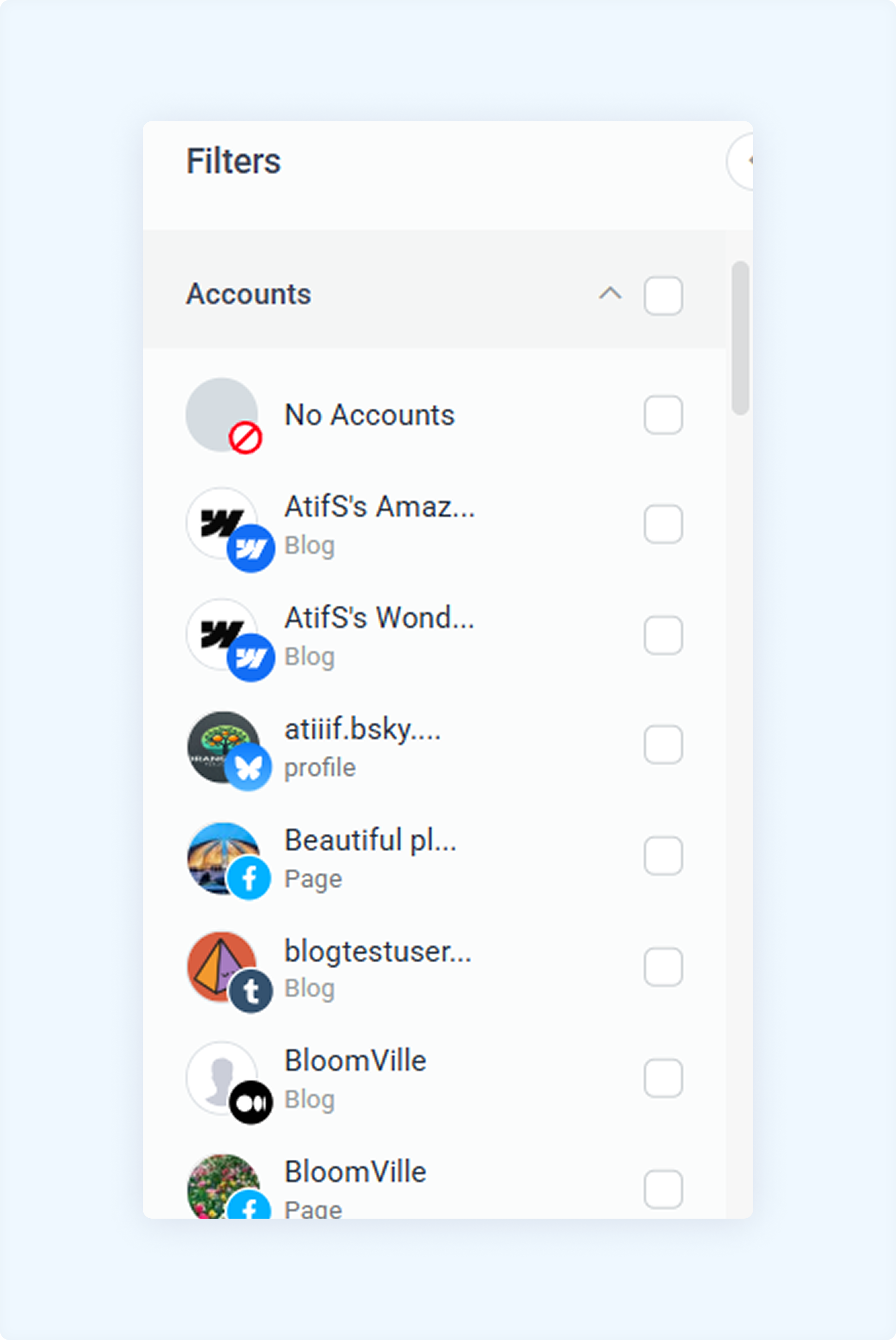Check the No Accounts checkbox
This screenshot has height=1340, width=896.
pos(663,415)
